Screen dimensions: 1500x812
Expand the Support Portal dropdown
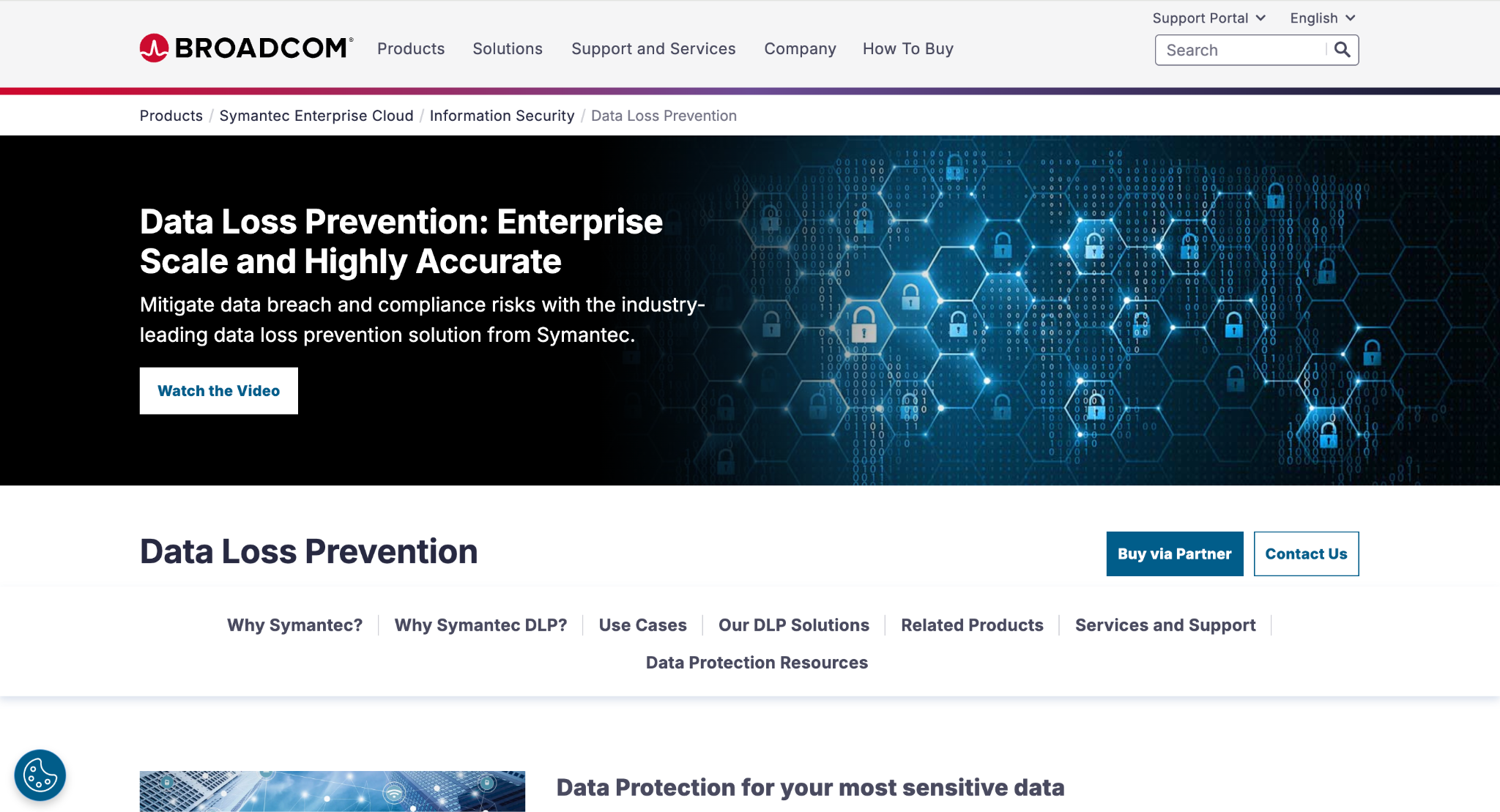tap(1208, 18)
